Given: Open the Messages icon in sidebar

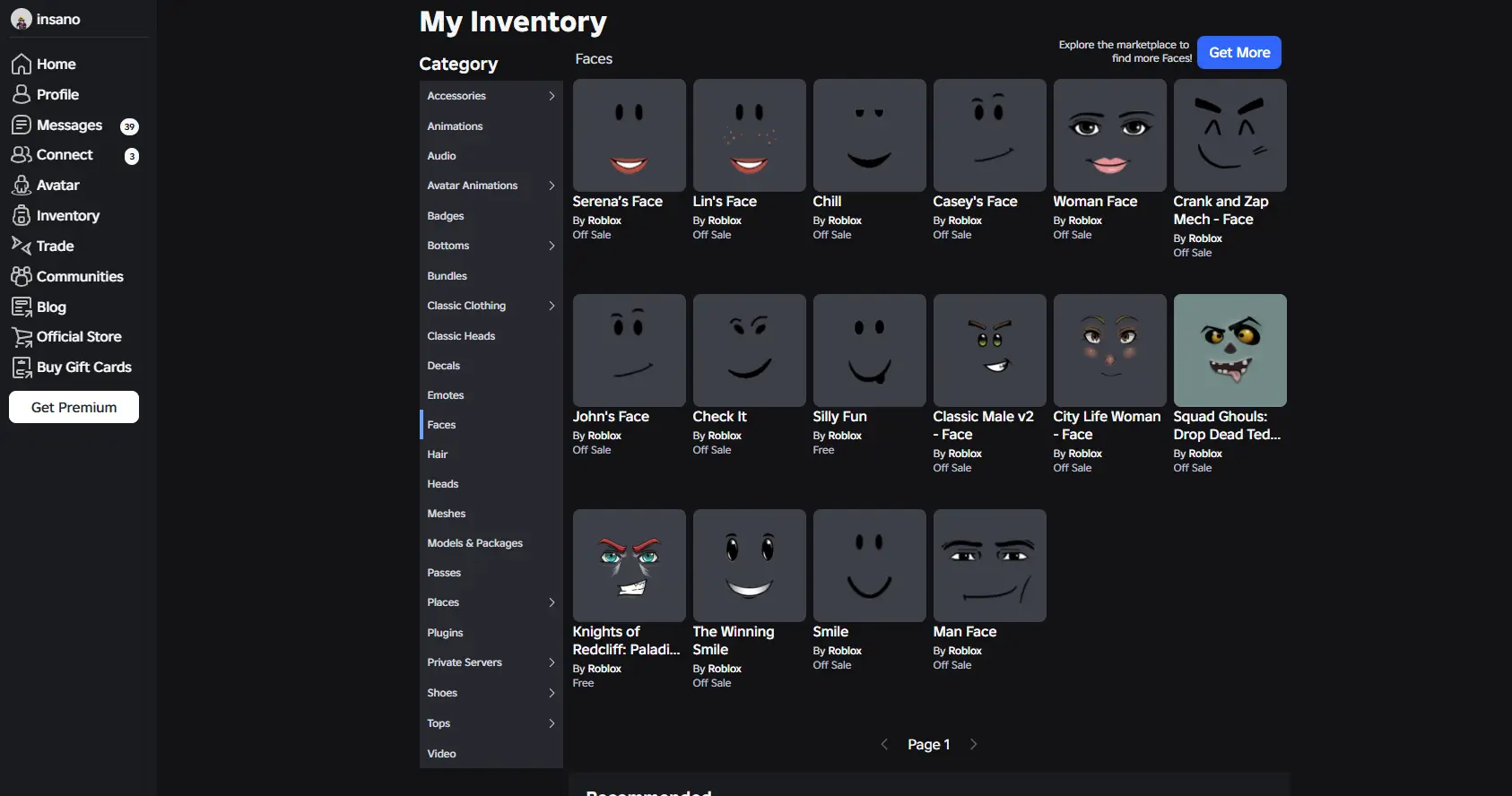Looking at the screenshot, I should pyautogui.click(x=22, y=125).
